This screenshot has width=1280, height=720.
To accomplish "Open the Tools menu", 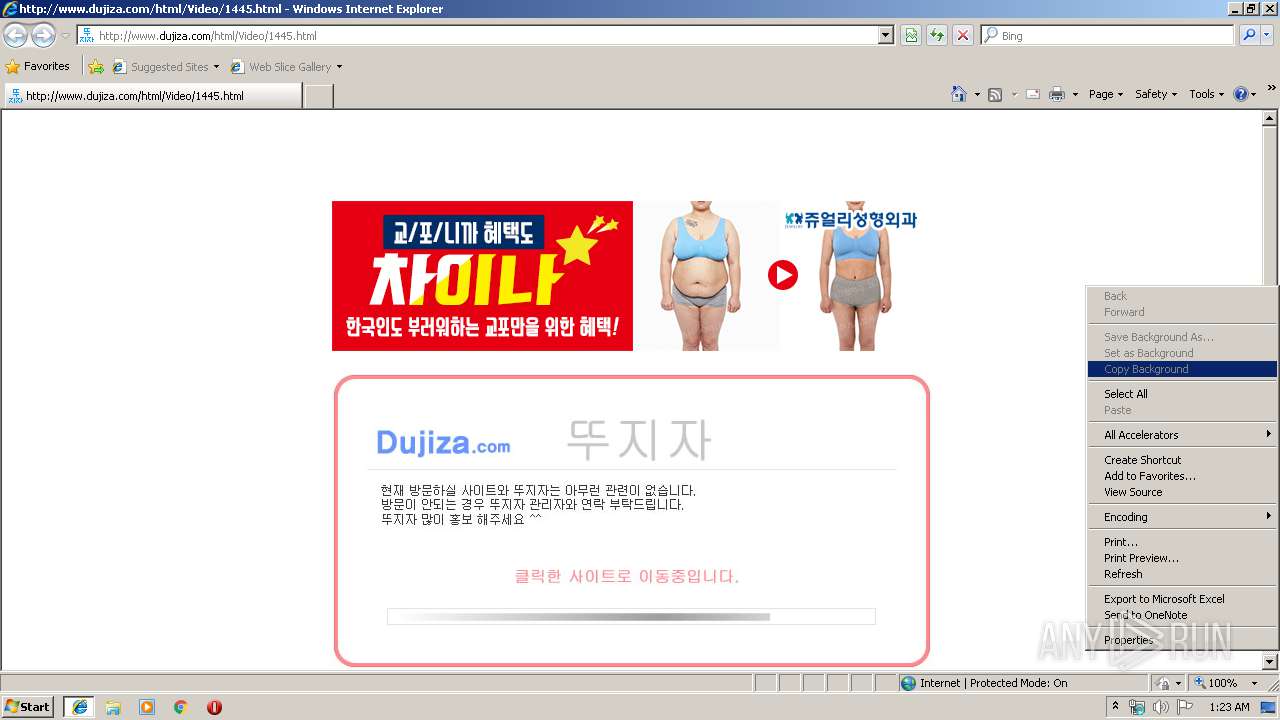I will [x=1207, y=94].
